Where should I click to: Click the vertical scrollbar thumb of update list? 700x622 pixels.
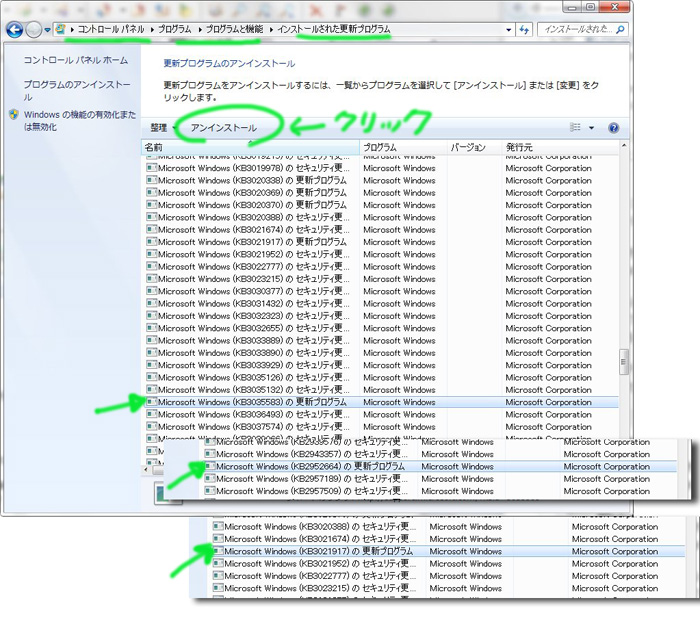(x=625, y=359)
